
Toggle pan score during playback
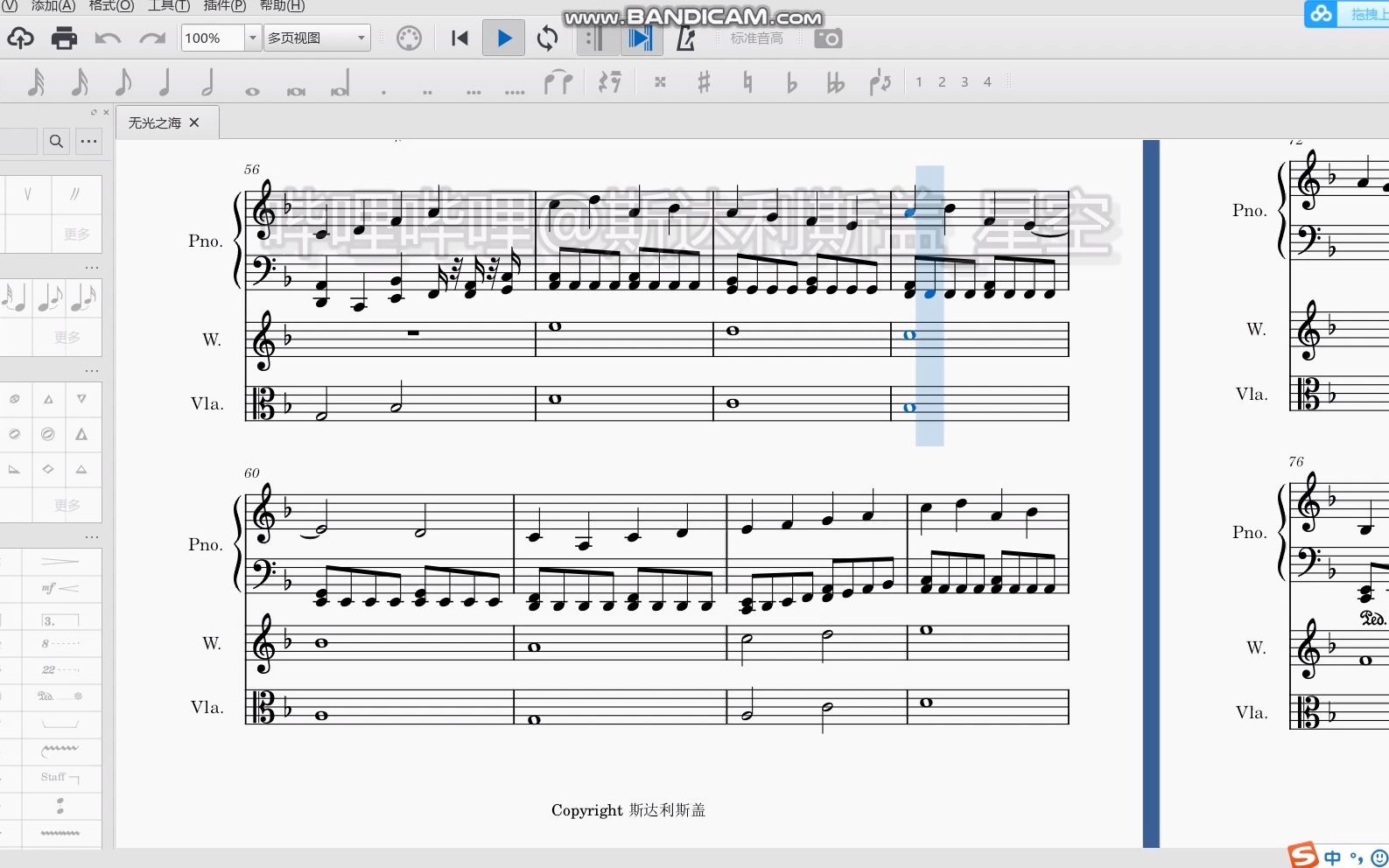pos(642,38)
